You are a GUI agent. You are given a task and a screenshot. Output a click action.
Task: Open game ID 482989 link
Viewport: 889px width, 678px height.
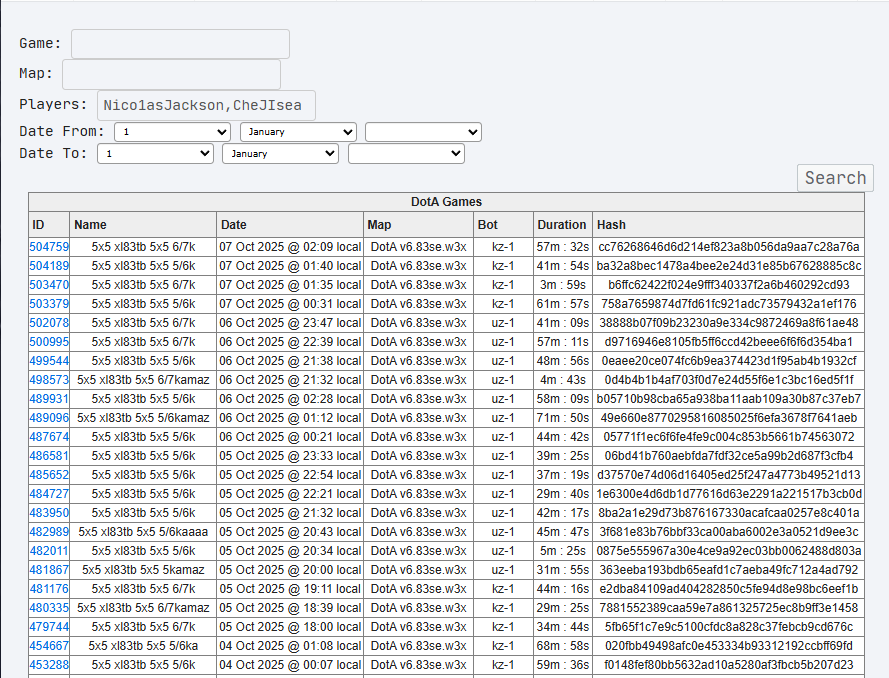pyautogui.click(x=49, y=532)
